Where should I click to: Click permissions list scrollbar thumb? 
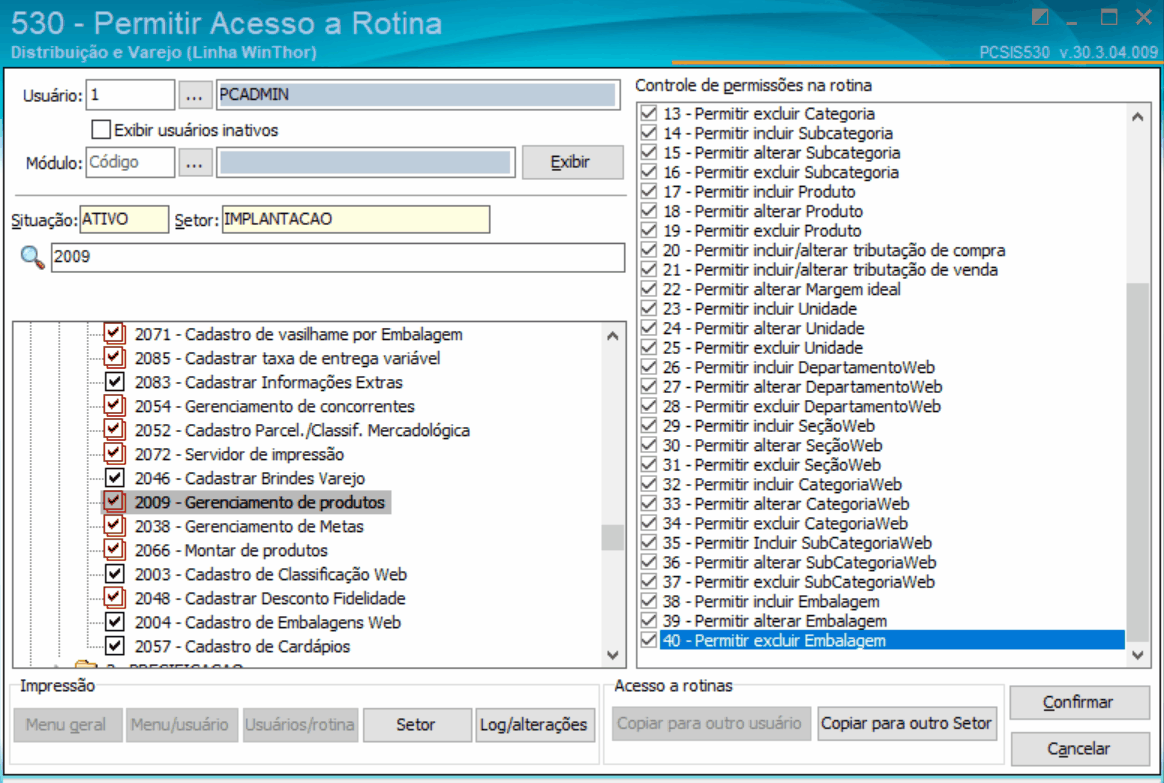coord(1137,462)
